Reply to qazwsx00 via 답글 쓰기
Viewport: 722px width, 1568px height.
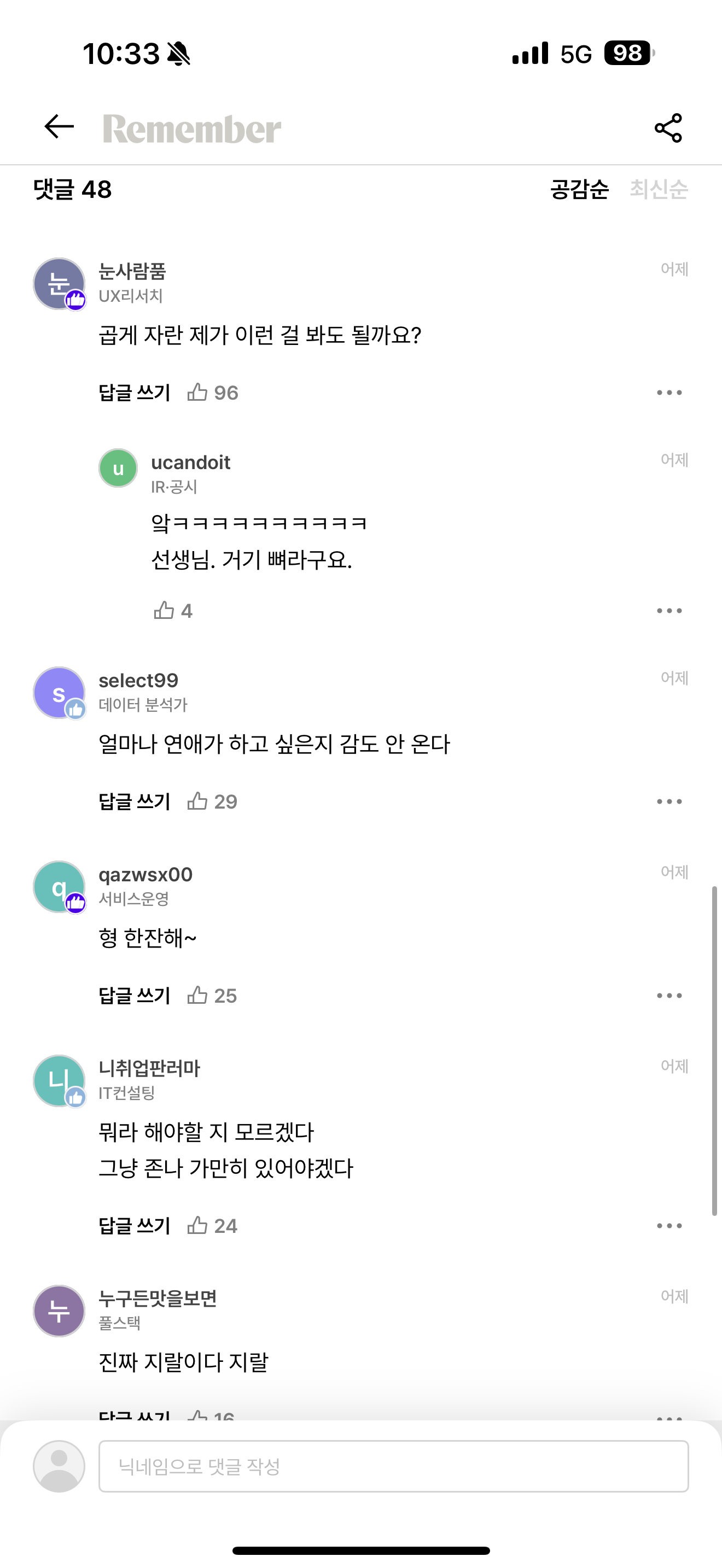pyautogui.click(x=135, y=996)
